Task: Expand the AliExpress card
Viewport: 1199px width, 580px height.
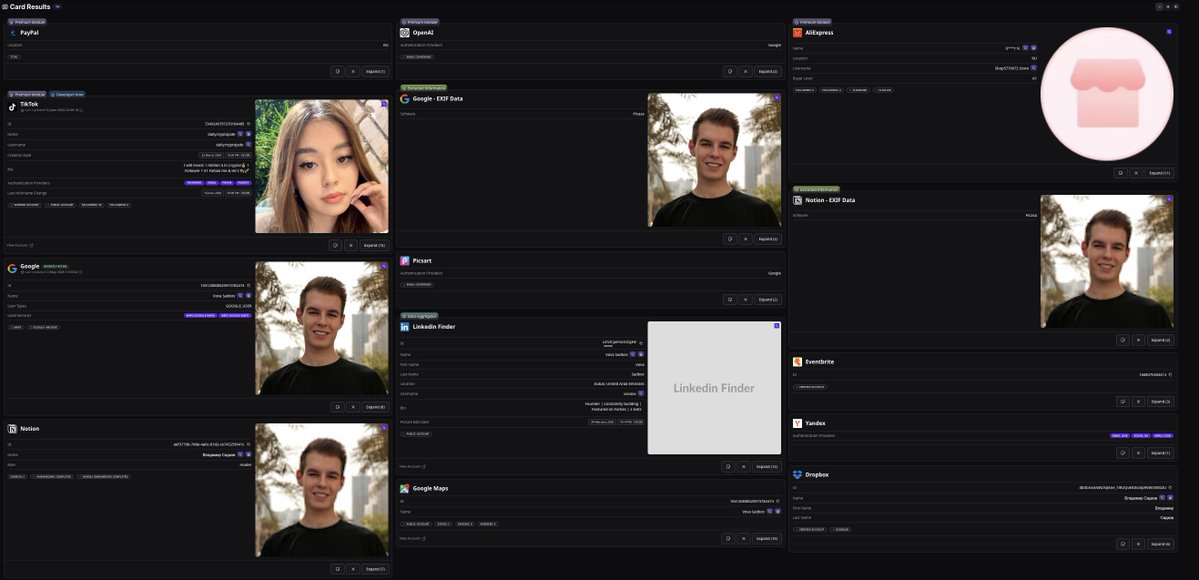Action: tap(1160, 173)
